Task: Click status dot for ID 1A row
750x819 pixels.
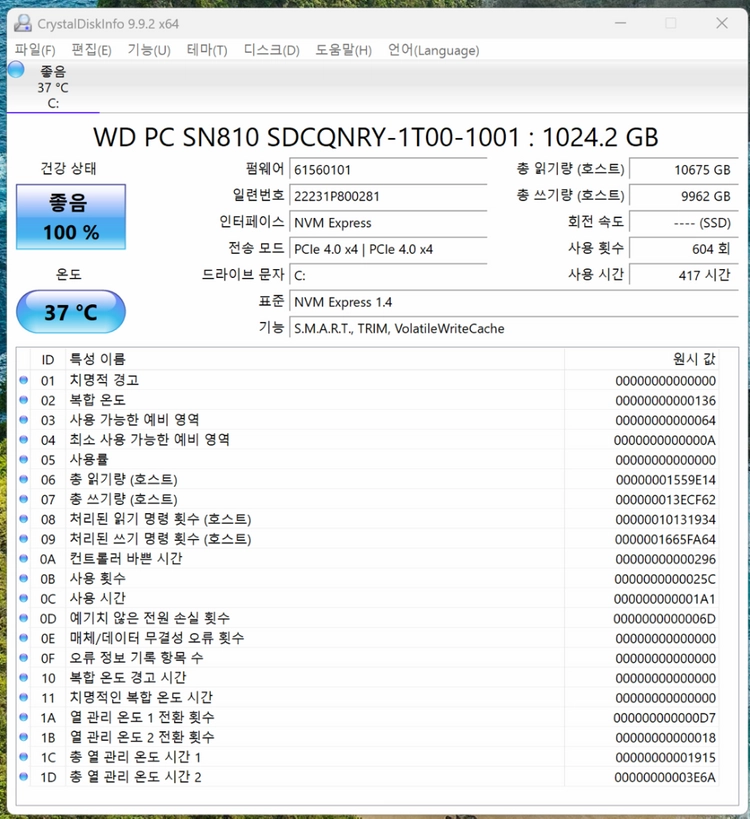Action: click(x=24, y=718)
